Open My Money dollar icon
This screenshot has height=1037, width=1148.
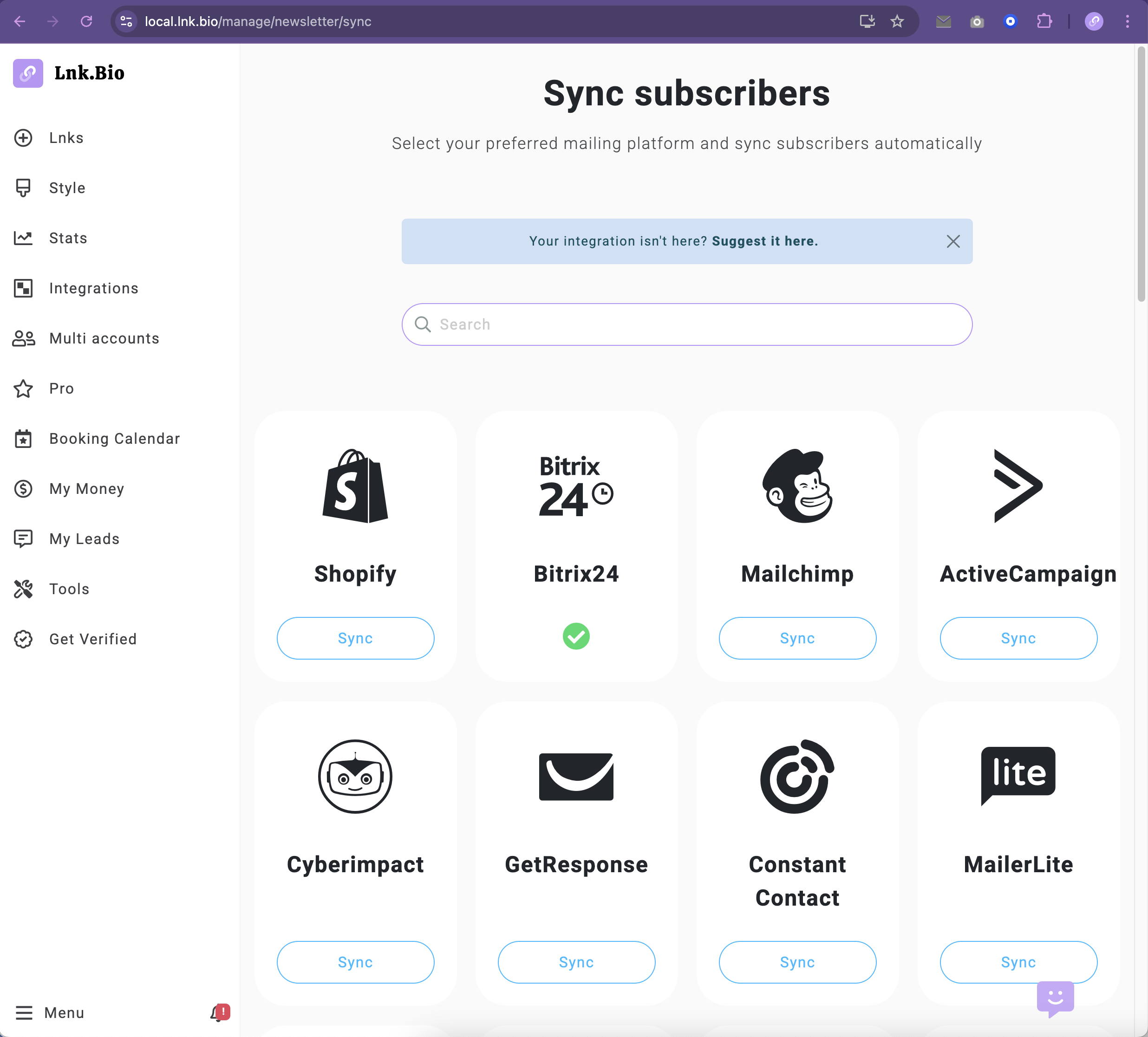[23, 489]
